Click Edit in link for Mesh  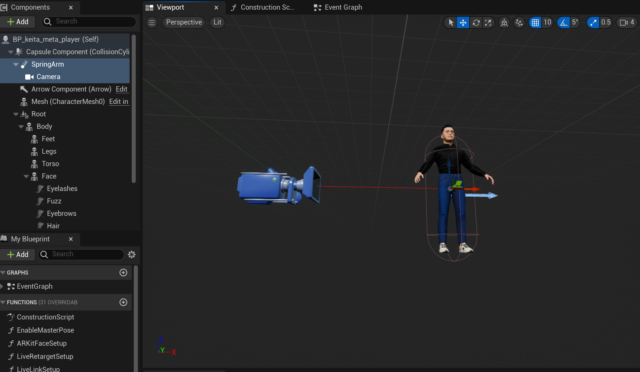[x=119, y=102]
